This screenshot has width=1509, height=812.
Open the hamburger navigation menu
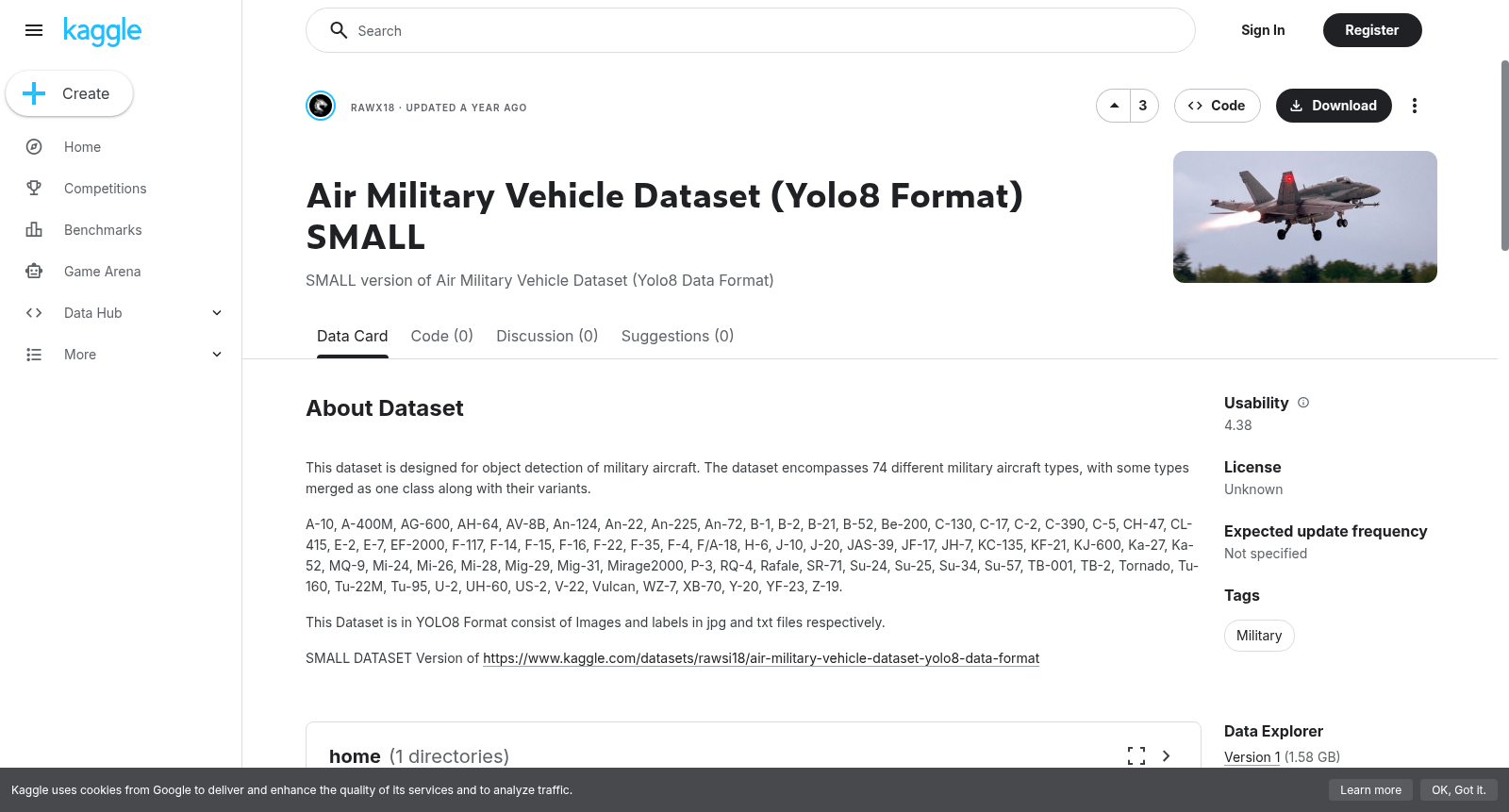point(34,30)
